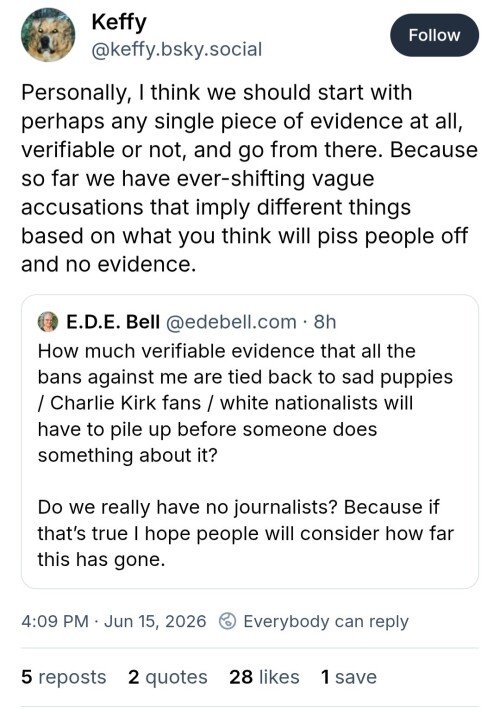This screenshot has width=500, height=717.
Task: Open the 4:09 PM Jun 15, 2026 timestamp
Action: coord(113,621)
